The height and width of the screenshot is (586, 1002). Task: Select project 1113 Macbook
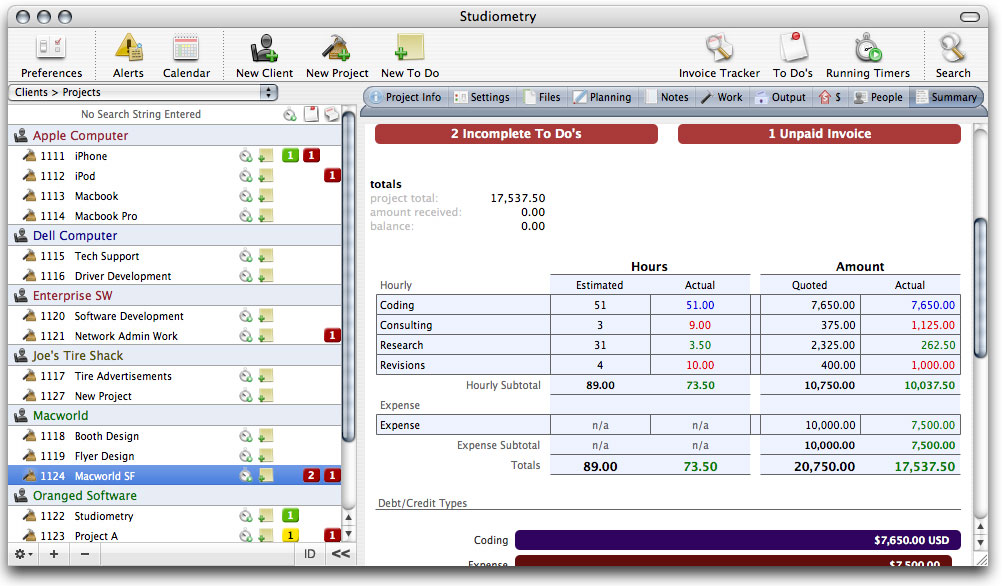click(x=174, y=196)
